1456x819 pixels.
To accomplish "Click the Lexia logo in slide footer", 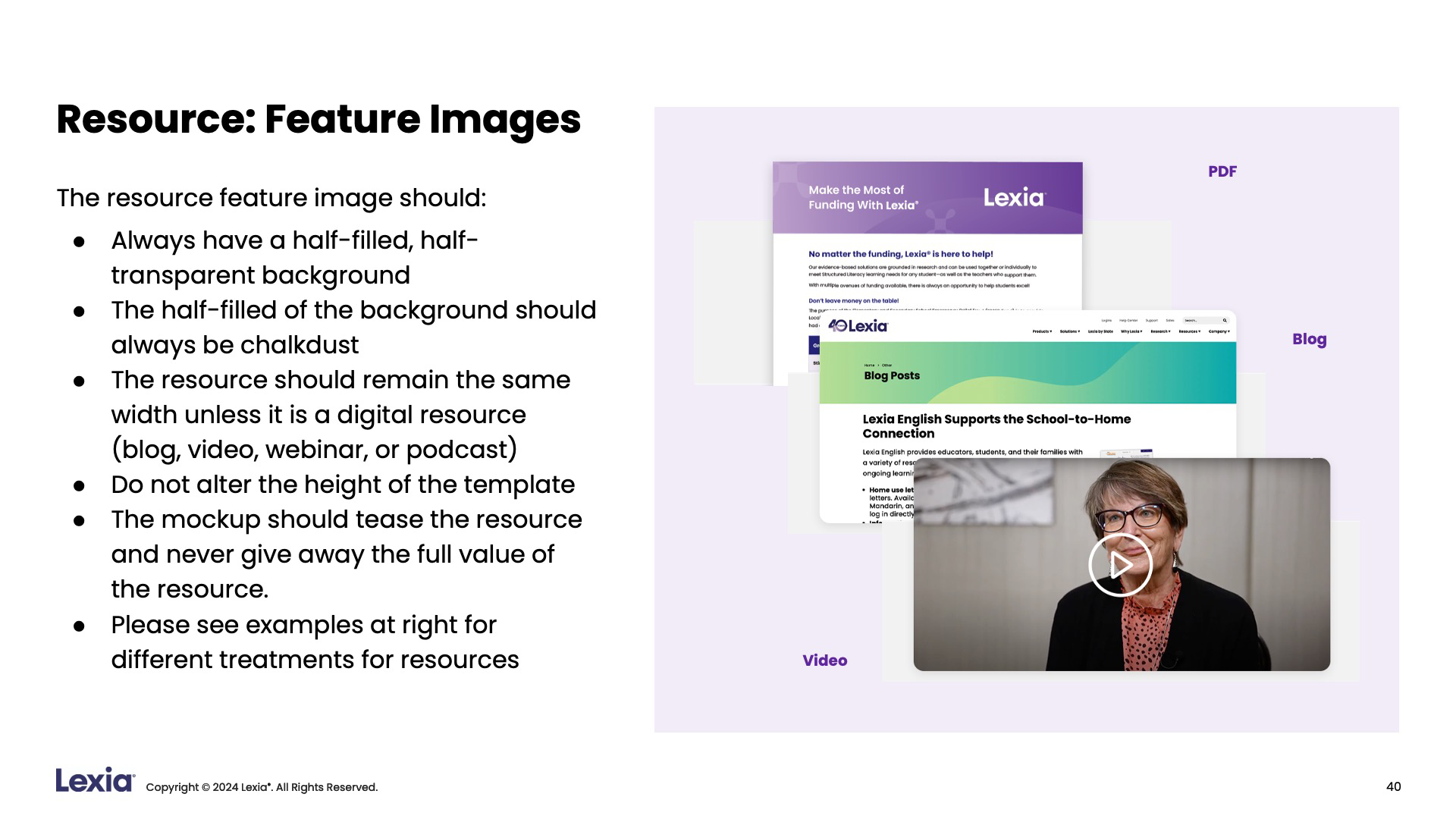I will (x=95, y=780).
